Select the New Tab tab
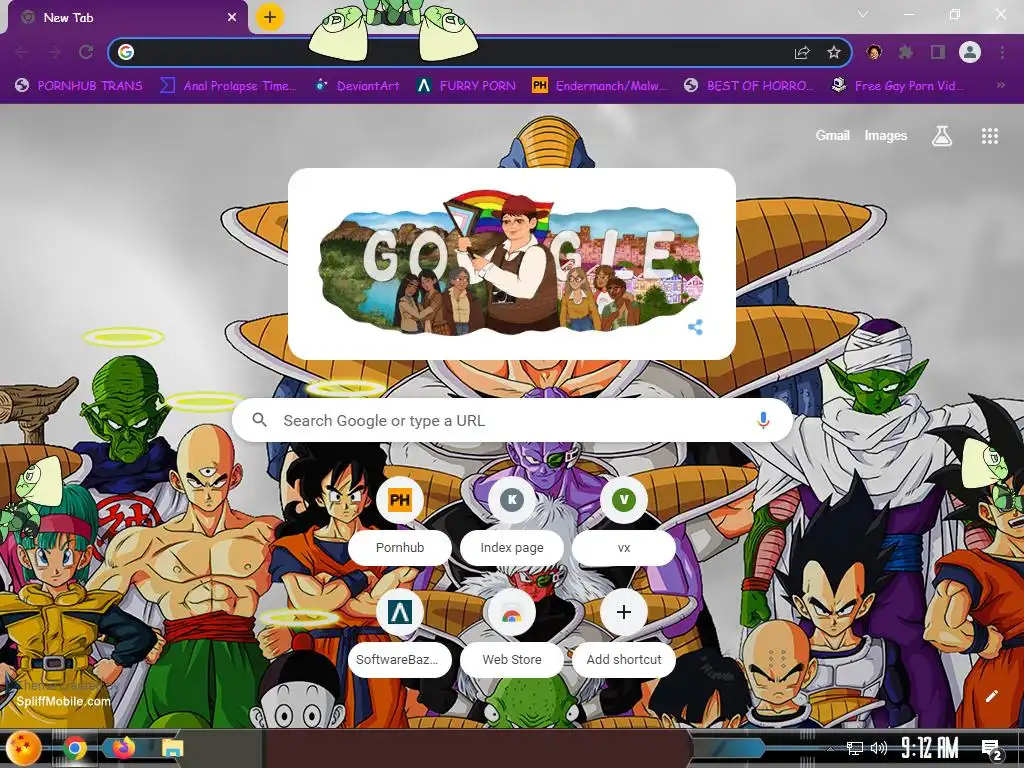 (x=127, y=18)
